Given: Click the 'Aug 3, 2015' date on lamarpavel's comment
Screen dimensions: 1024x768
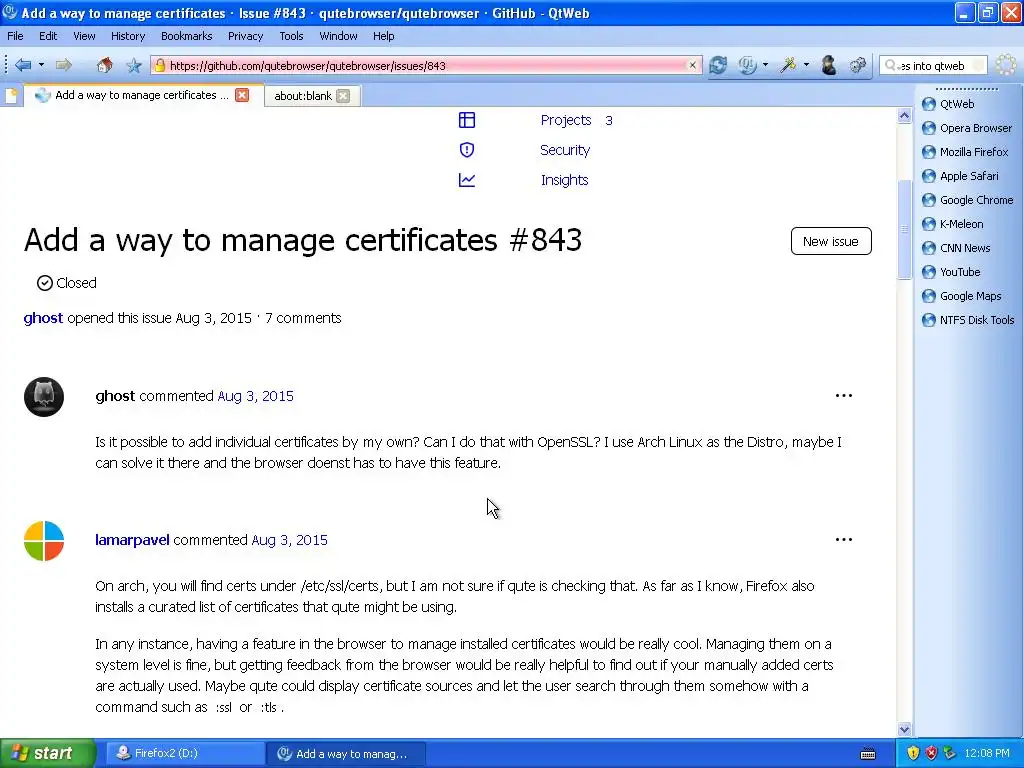Looking at the screenshot, I should (289, 540).
